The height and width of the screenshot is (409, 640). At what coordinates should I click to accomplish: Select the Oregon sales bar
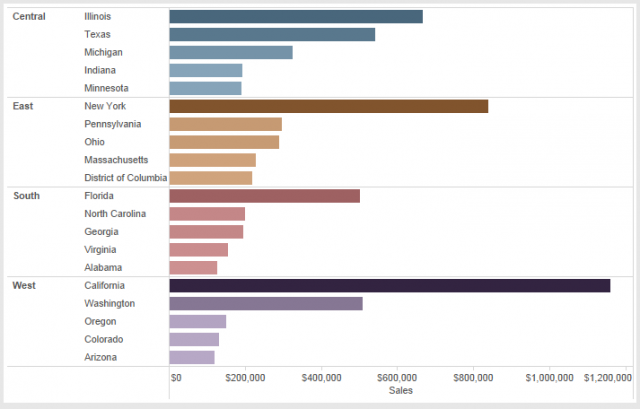tap(198, 322)
